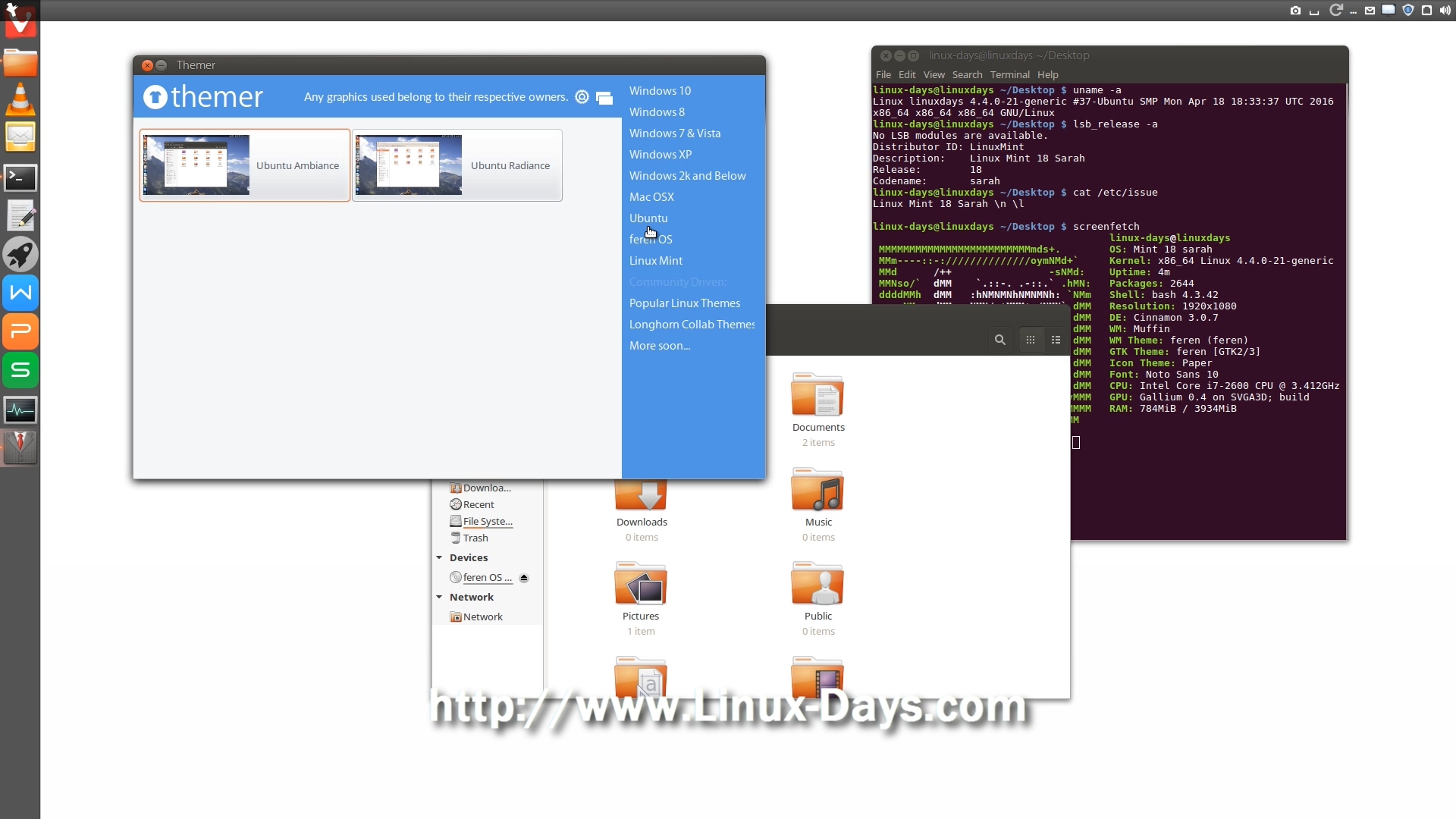
Task: Open feren OS device in sidebar
Action: coord(481,577)
